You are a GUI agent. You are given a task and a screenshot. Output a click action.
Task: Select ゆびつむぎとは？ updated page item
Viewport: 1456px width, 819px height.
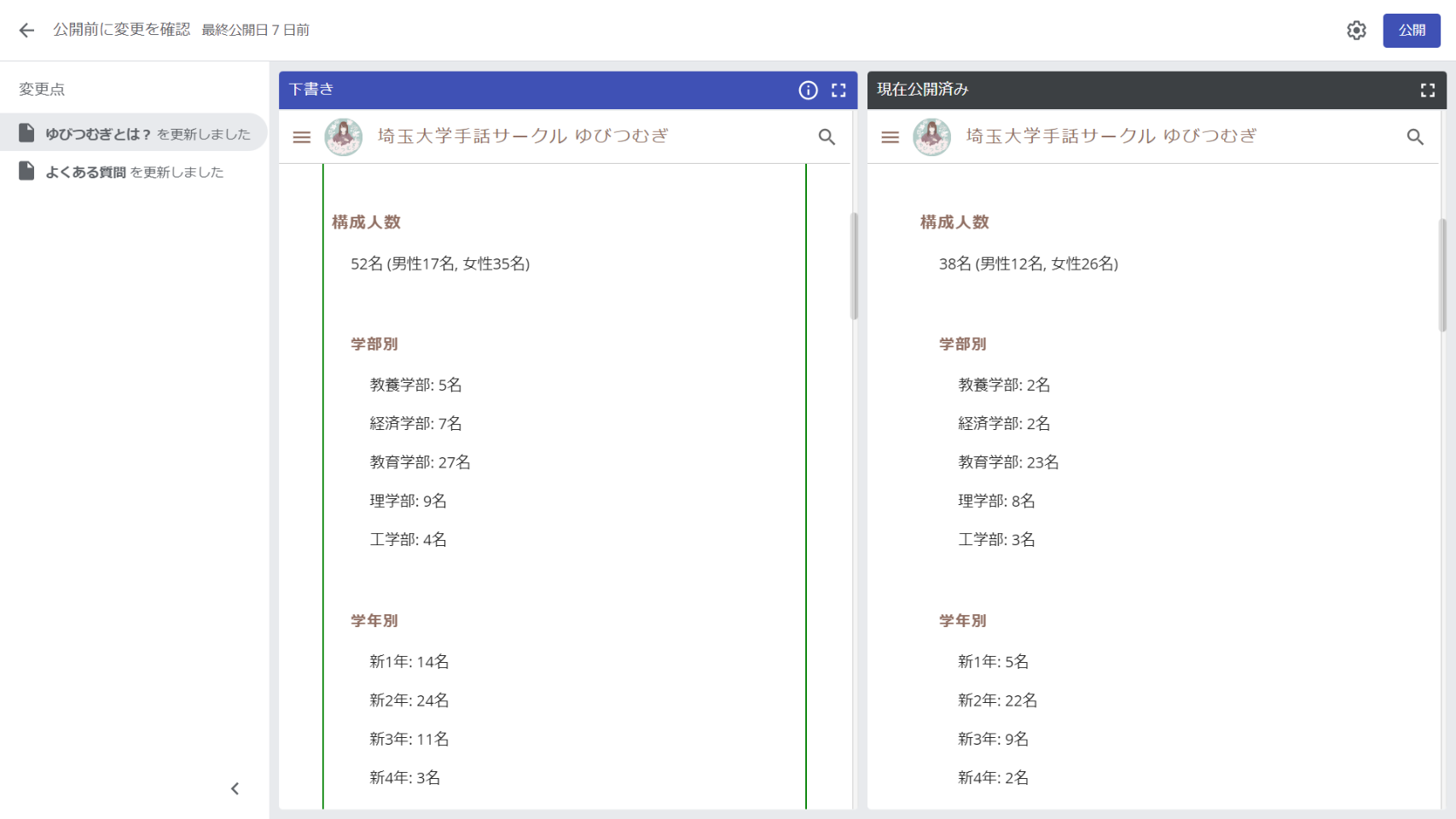(x=134, y=134)
